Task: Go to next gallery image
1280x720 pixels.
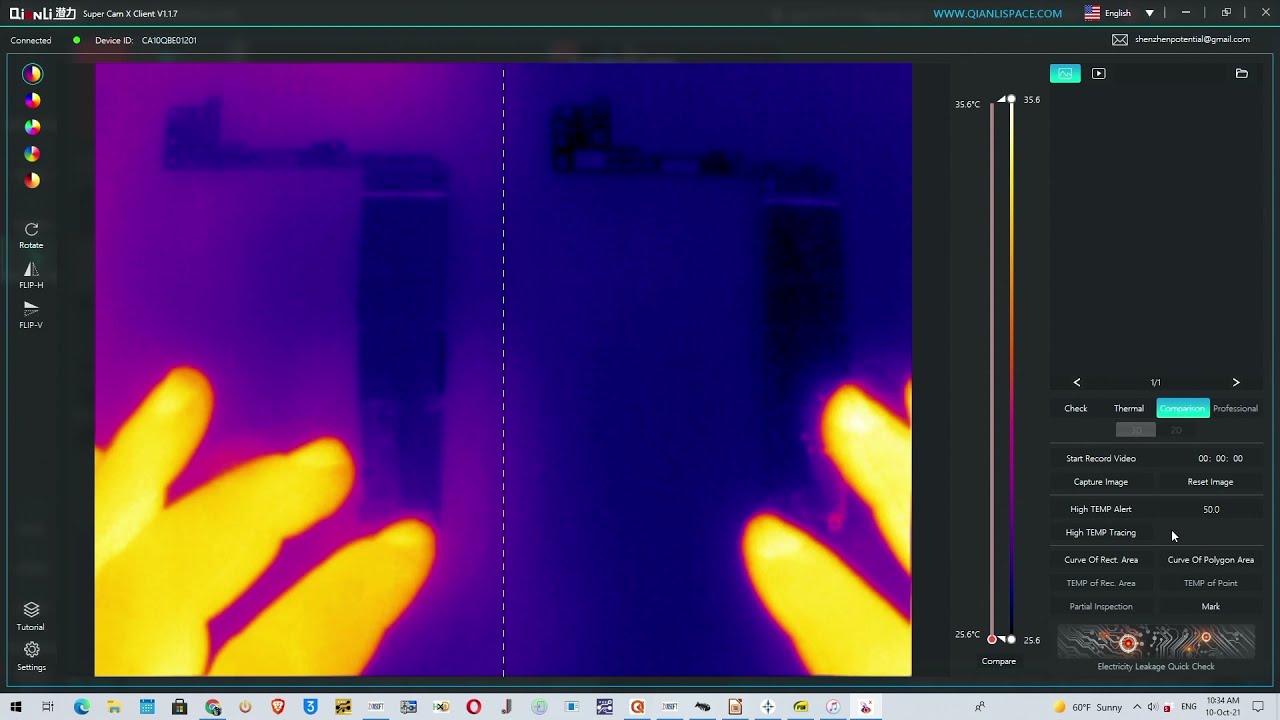Action: click(x=1236, y=382)
